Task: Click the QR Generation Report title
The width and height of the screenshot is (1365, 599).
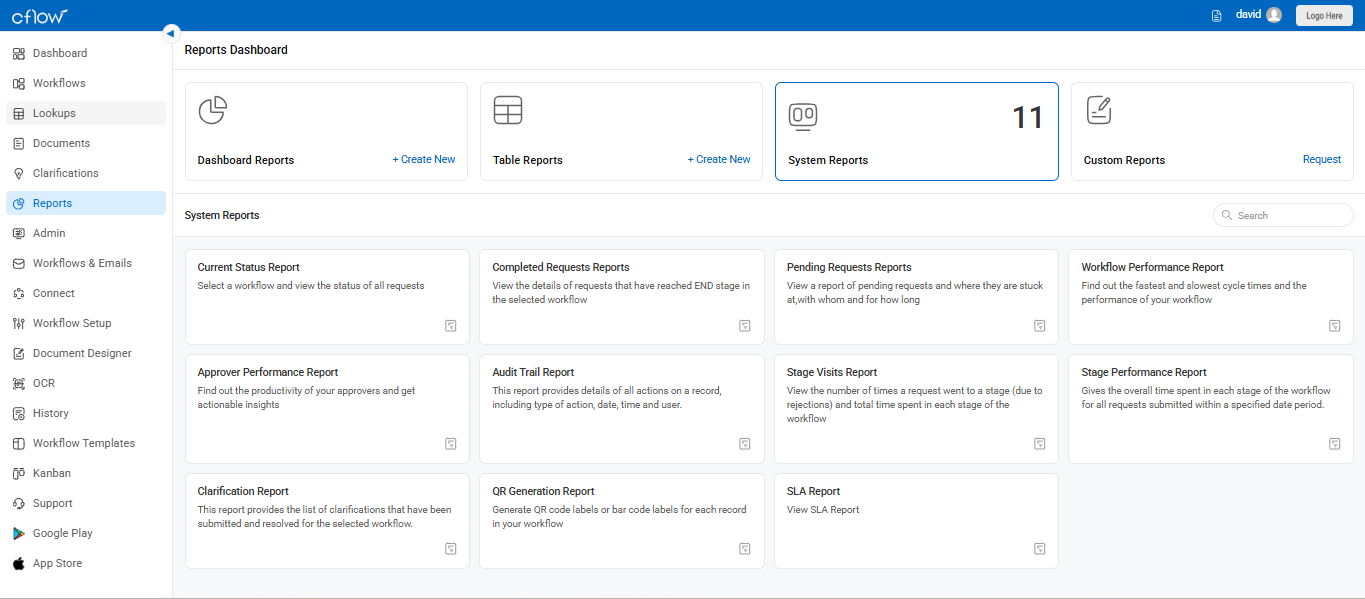Action: tap(543, 491)
